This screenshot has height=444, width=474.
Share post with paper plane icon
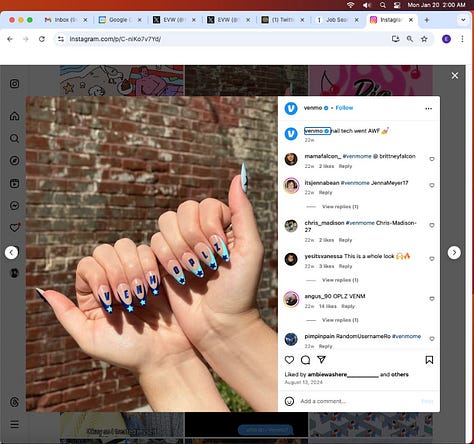pyautogui.click(x=321, y=360)
